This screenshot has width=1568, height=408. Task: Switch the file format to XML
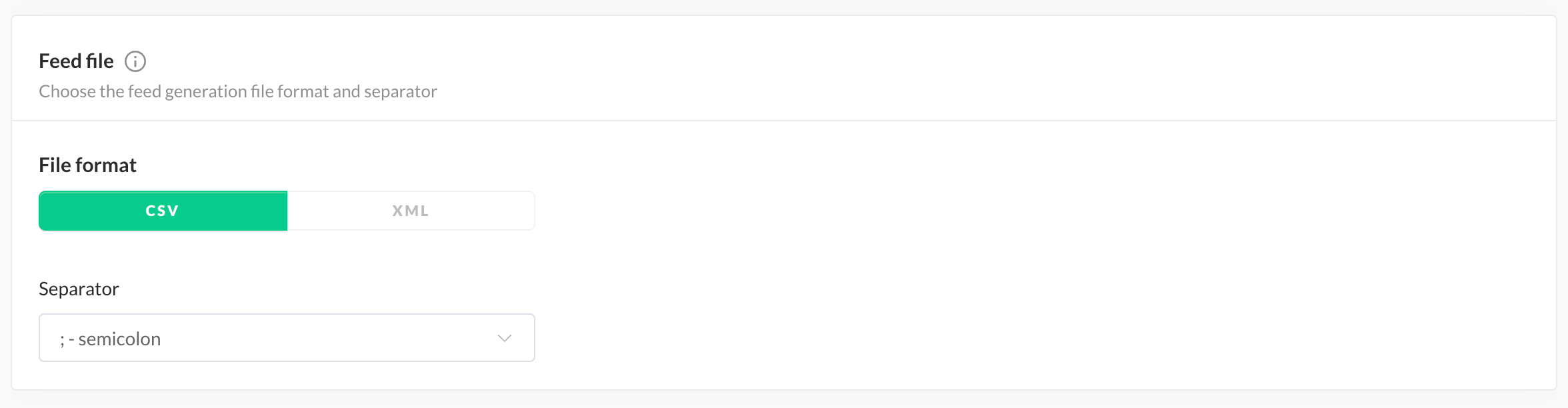pyautogui.click(x=411, y=211)
